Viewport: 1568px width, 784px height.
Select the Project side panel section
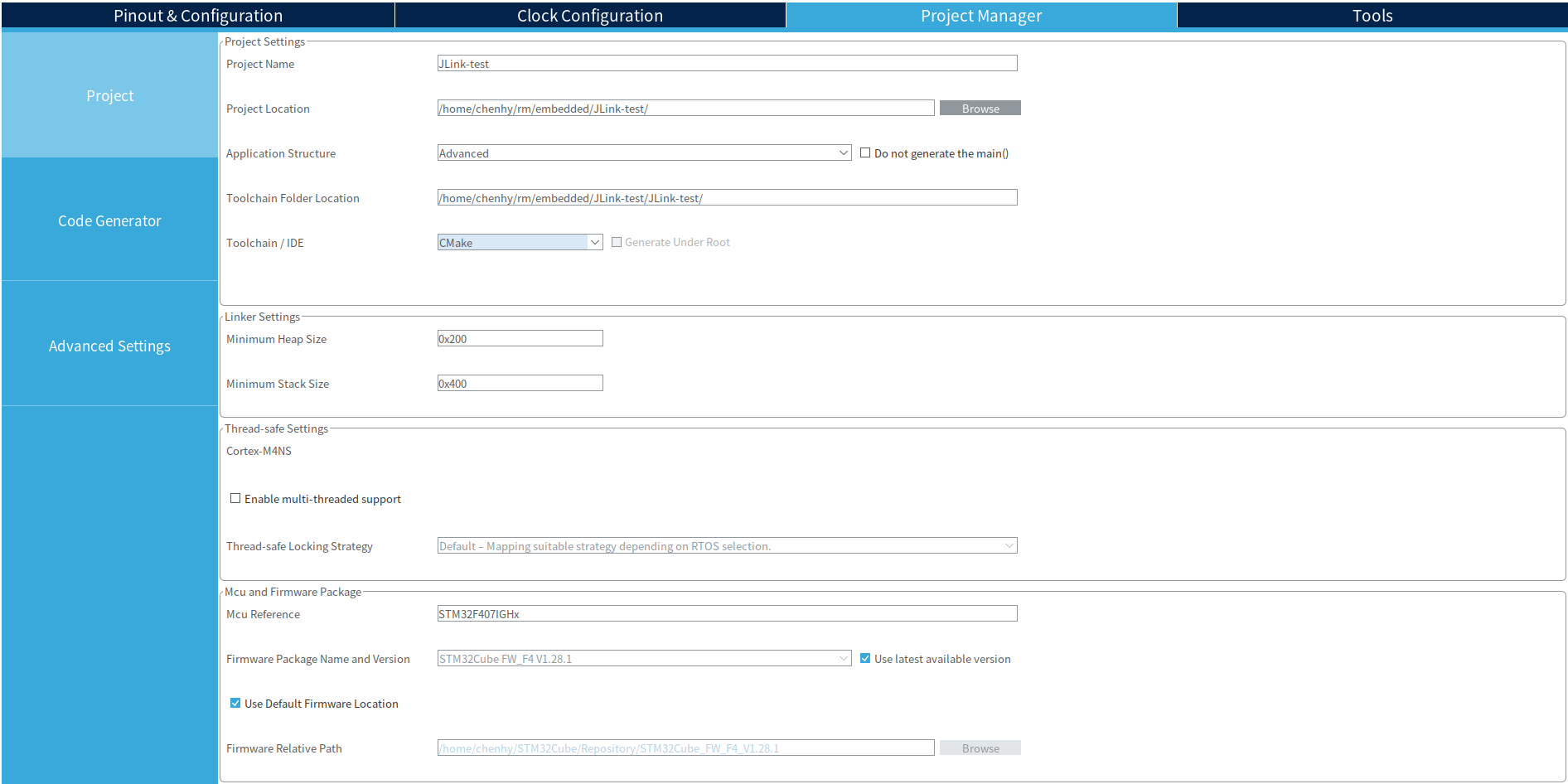[x=109, y=95]
